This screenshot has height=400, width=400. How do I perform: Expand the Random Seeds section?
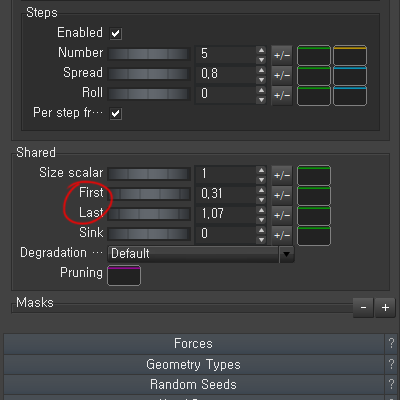194,384
